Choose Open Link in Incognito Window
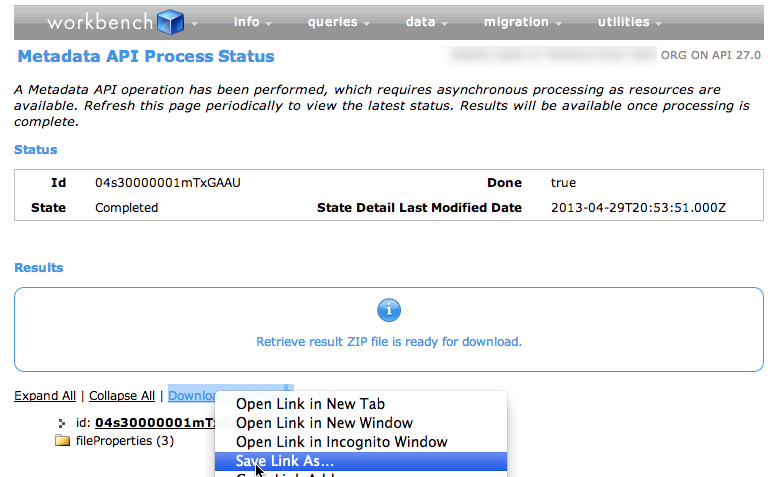774x477 pixels. pyautogui.click(x=341, y=442)
